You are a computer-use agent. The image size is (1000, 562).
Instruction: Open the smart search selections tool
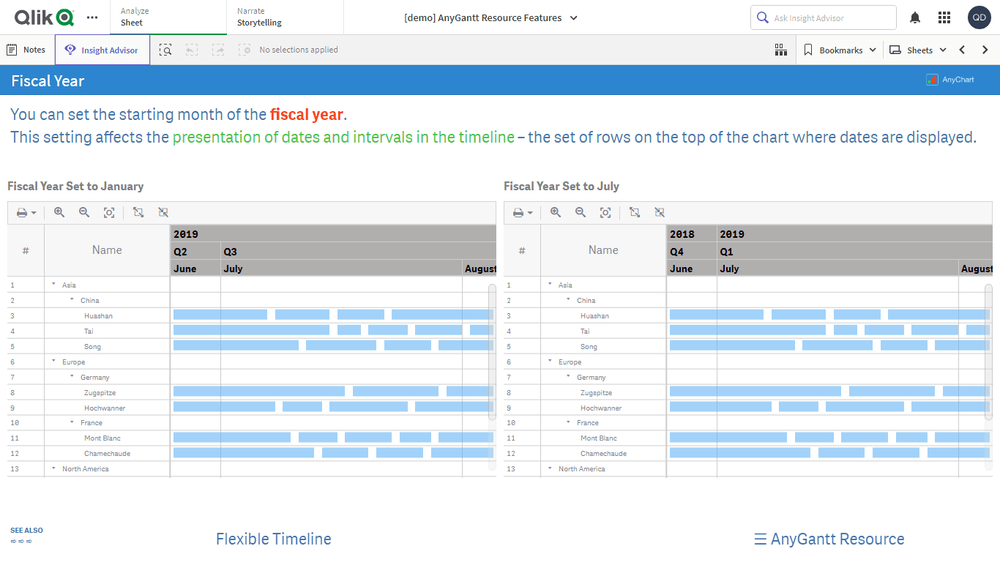(166, 50)
